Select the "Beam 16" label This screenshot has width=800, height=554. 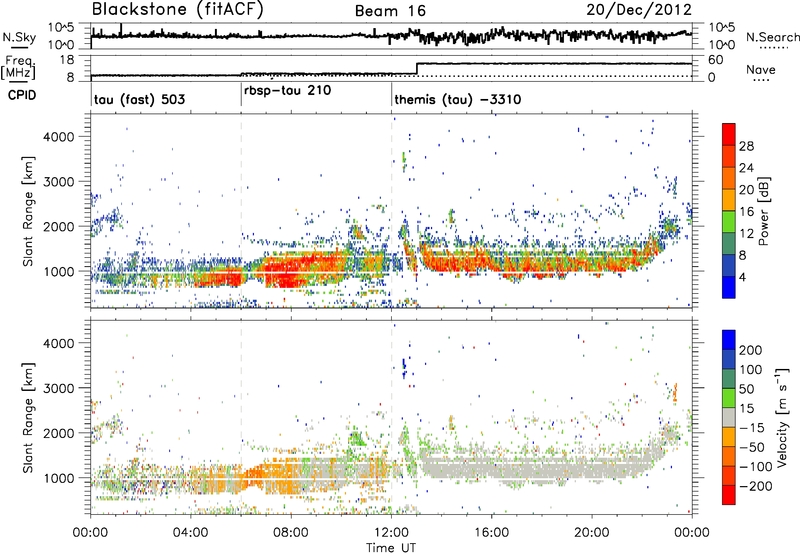390,11
